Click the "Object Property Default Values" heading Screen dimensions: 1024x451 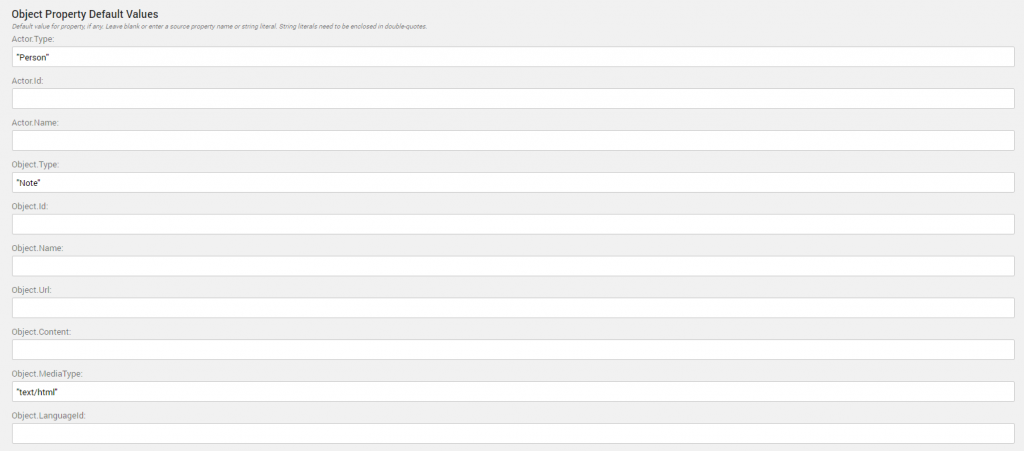pyautogui.click(x=78, y=13)
